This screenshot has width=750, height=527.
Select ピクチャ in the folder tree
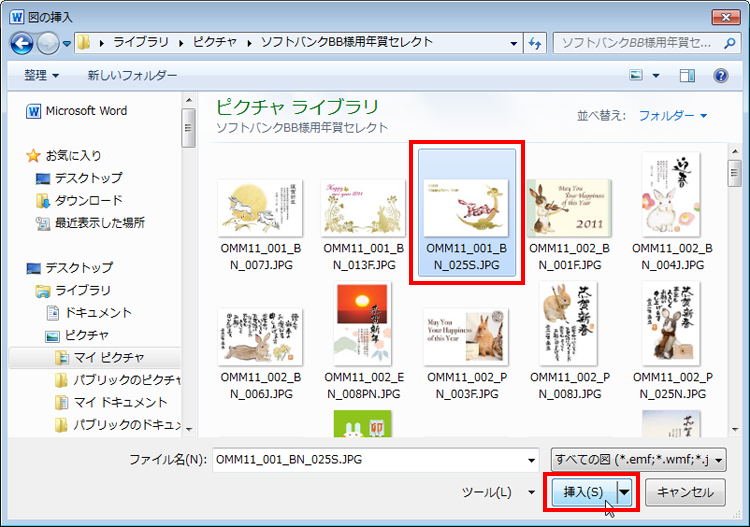77,335
